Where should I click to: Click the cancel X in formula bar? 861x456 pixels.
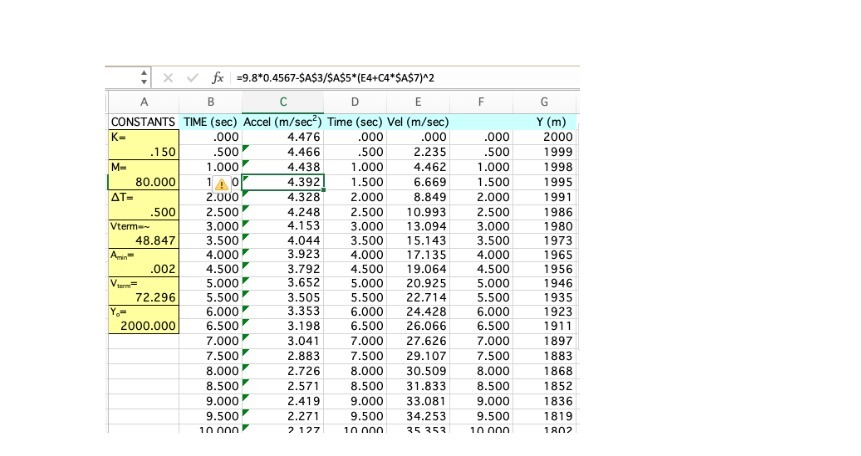click(x=168, y=78)
